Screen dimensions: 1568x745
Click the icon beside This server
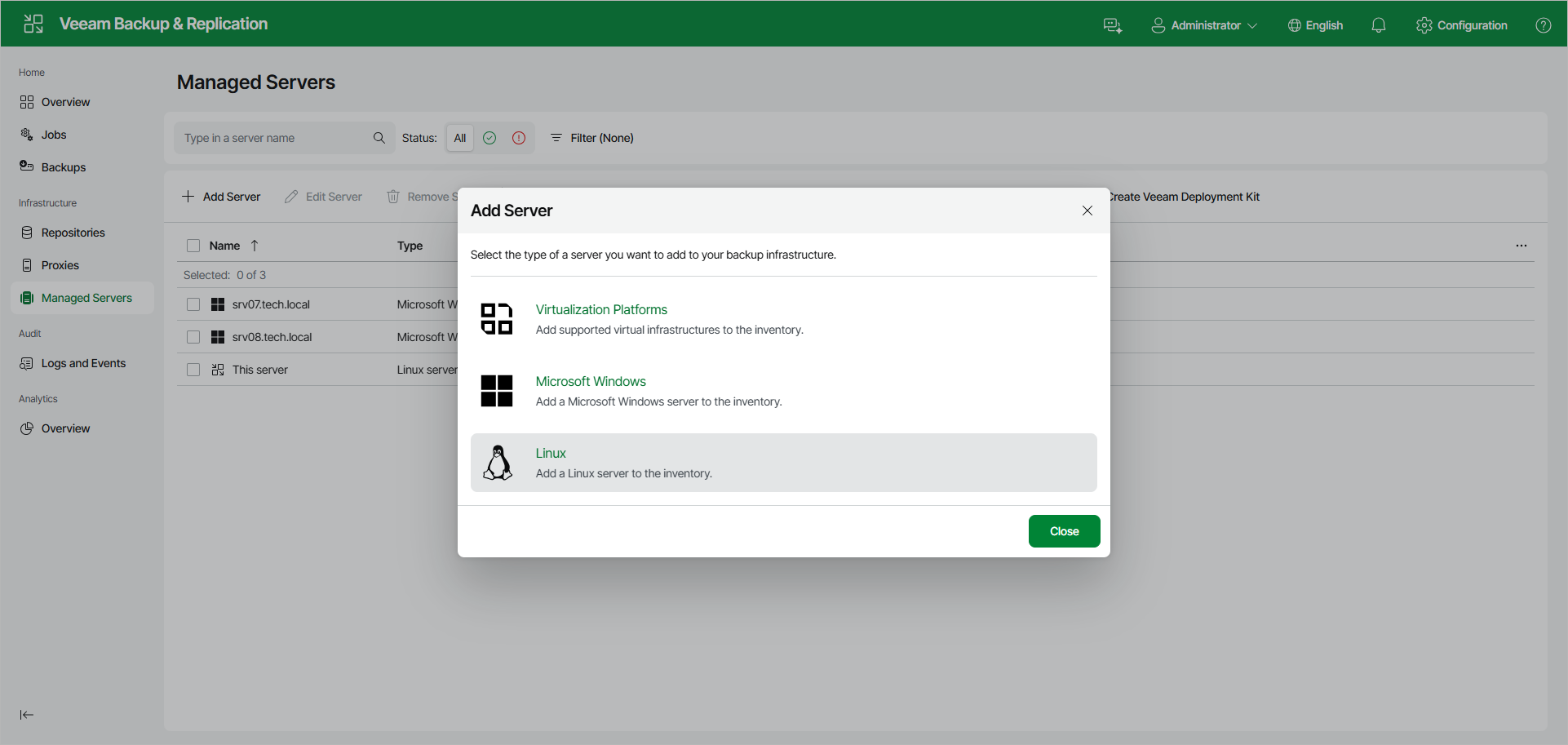point(218,370)
